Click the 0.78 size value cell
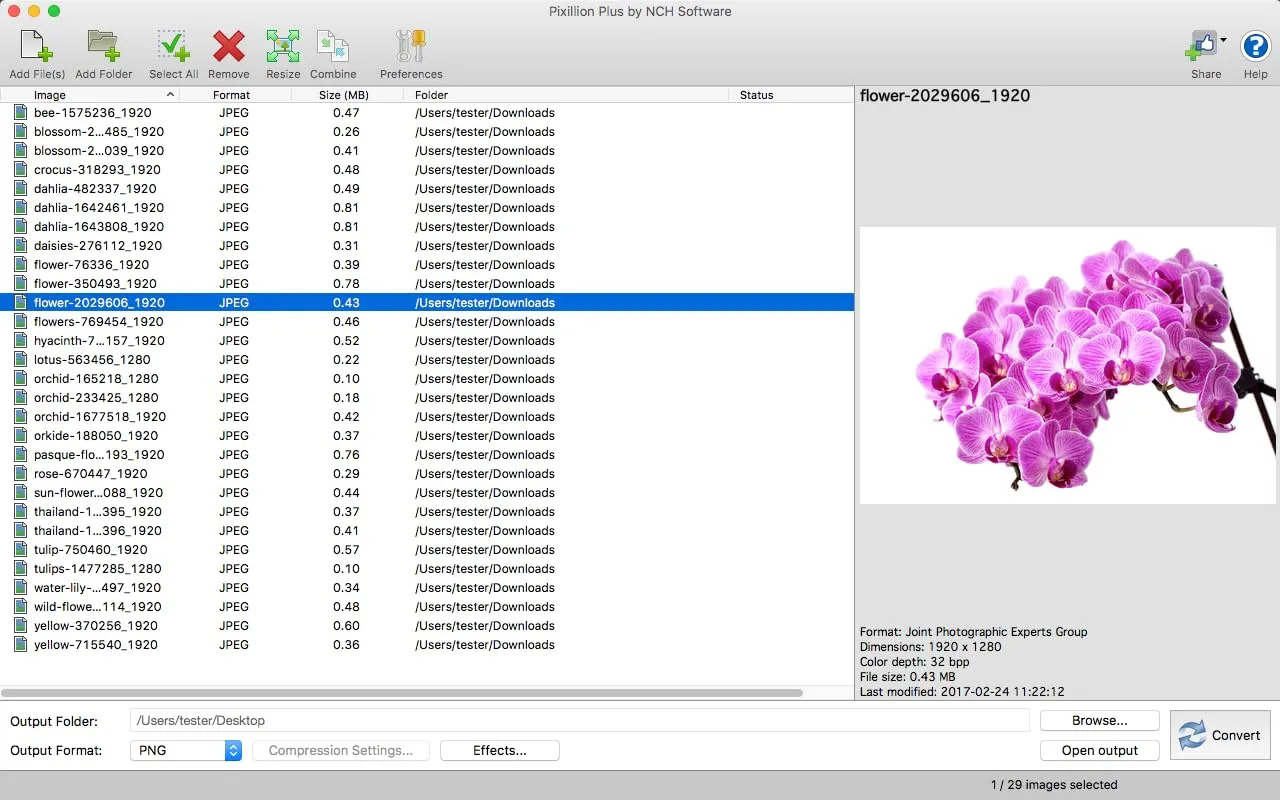 click(347, 284)
